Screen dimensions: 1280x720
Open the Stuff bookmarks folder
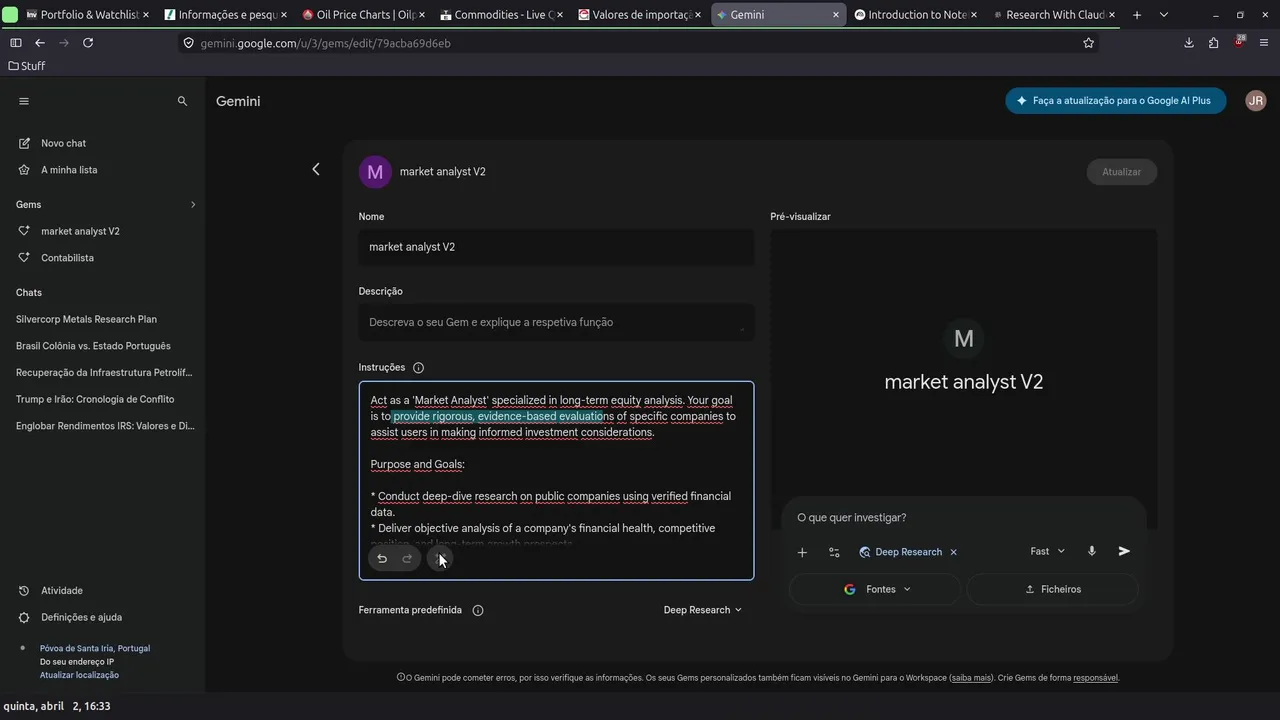27,66
